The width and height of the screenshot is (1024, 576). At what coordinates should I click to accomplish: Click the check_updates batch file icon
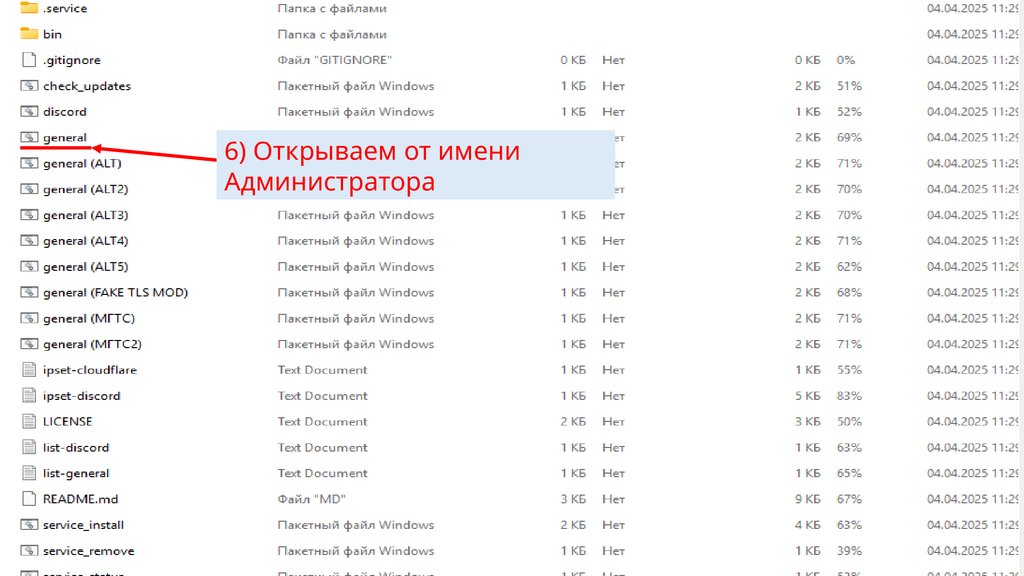tap(29, 86)
